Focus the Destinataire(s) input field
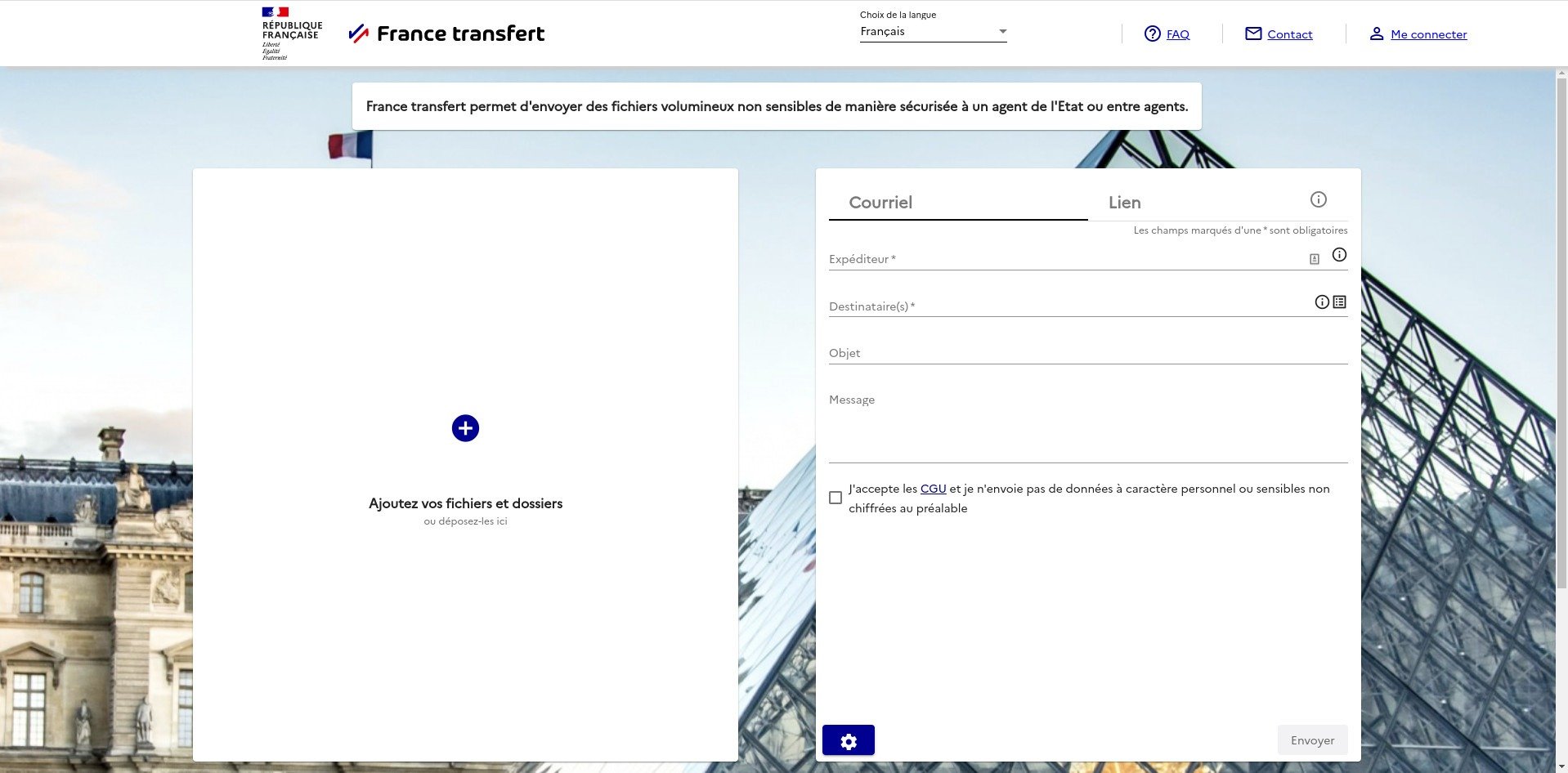The image size is (1568, 773). point(1070,306)
